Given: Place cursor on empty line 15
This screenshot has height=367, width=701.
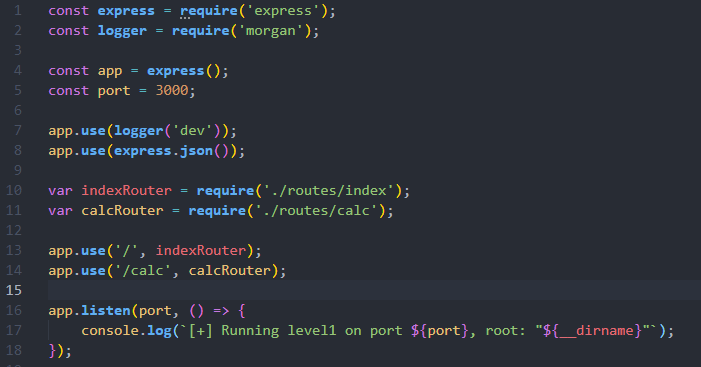Looking at the screenshot, I should click(x=375, y=290).
